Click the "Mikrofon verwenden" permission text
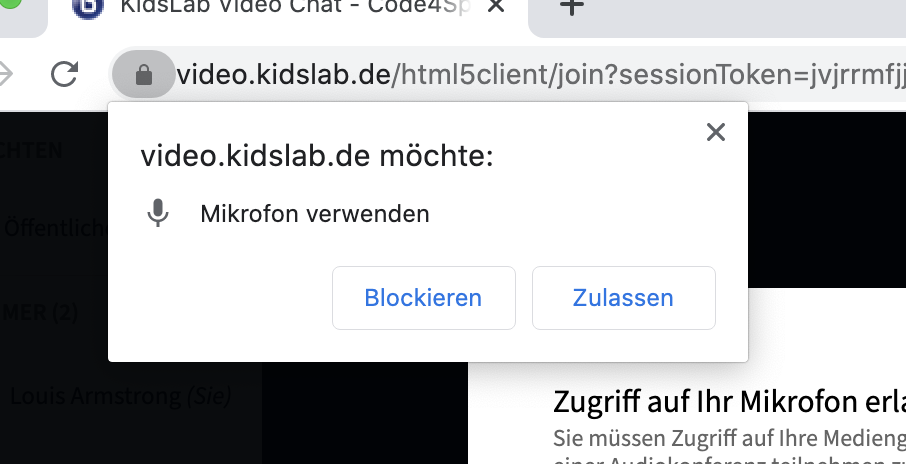906x464 pixels. (x=314, y=213)
